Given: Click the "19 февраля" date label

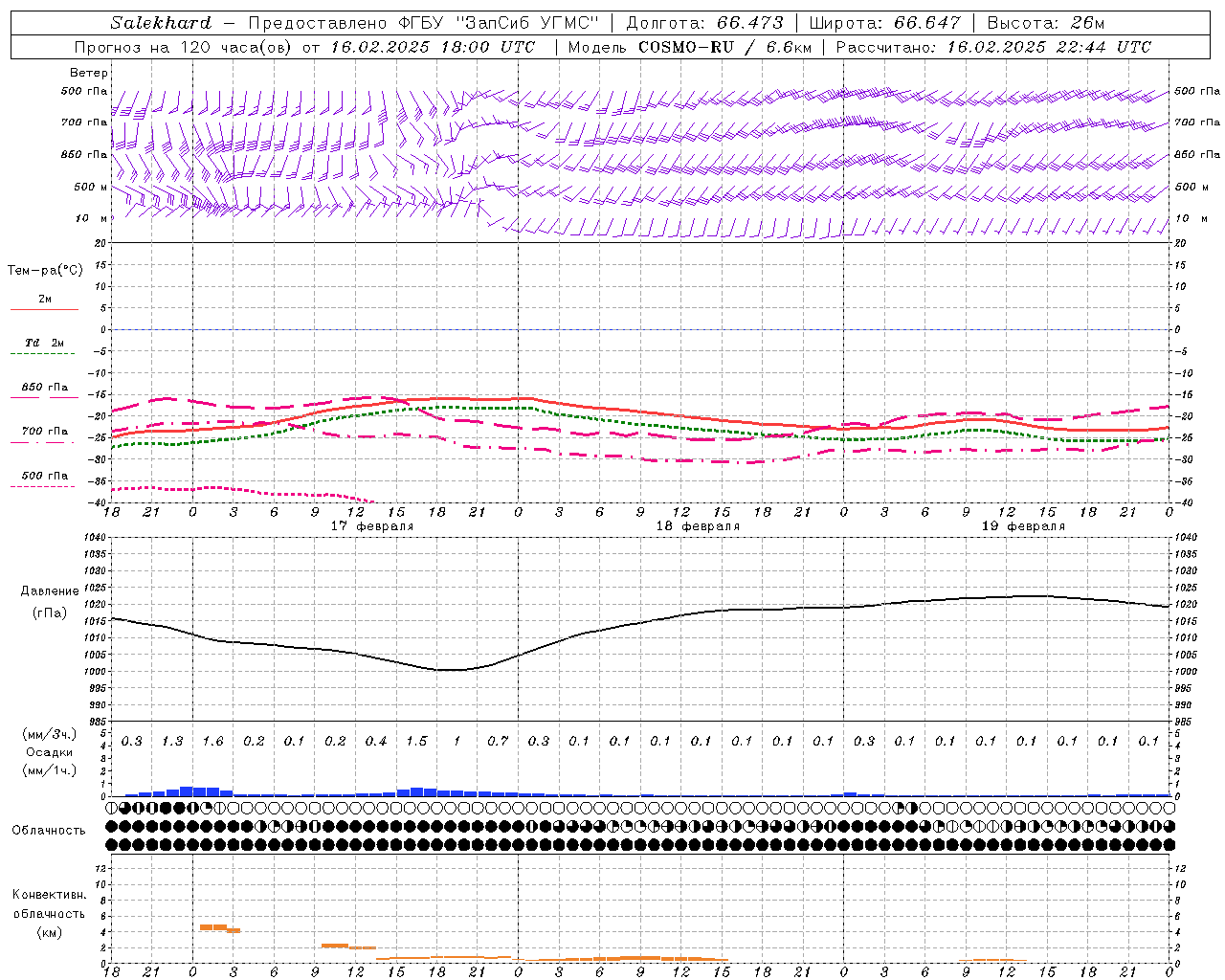Looking at the screenshot, I should coord(1023,526).
